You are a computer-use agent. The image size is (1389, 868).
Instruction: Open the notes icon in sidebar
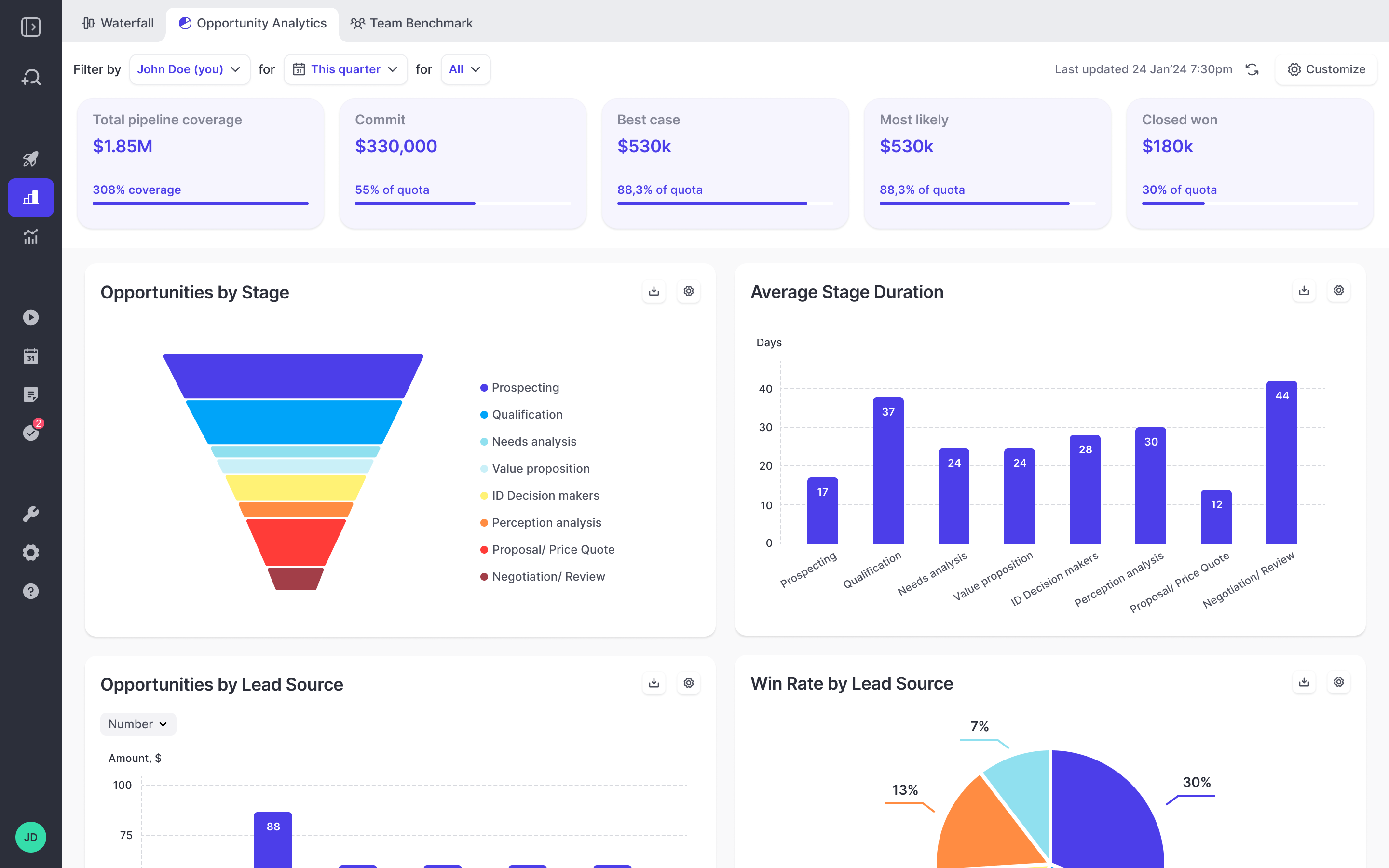pos(31,394)
